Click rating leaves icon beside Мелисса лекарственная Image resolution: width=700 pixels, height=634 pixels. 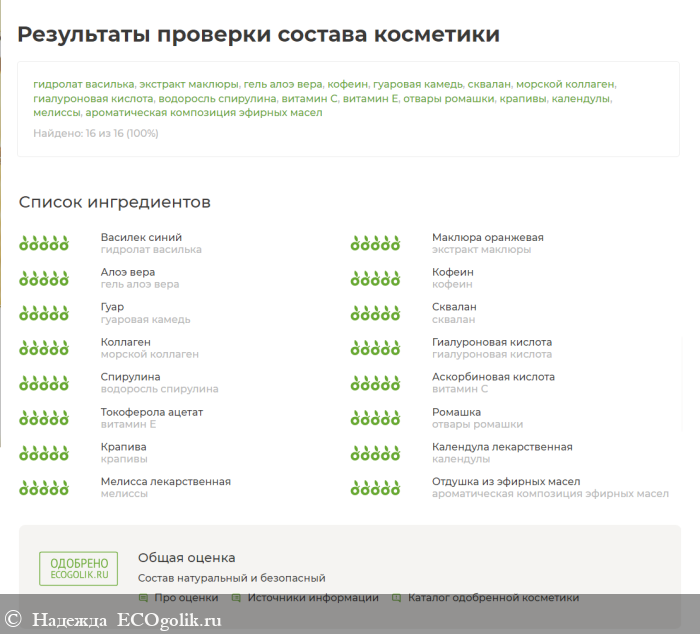pos(44,488)
